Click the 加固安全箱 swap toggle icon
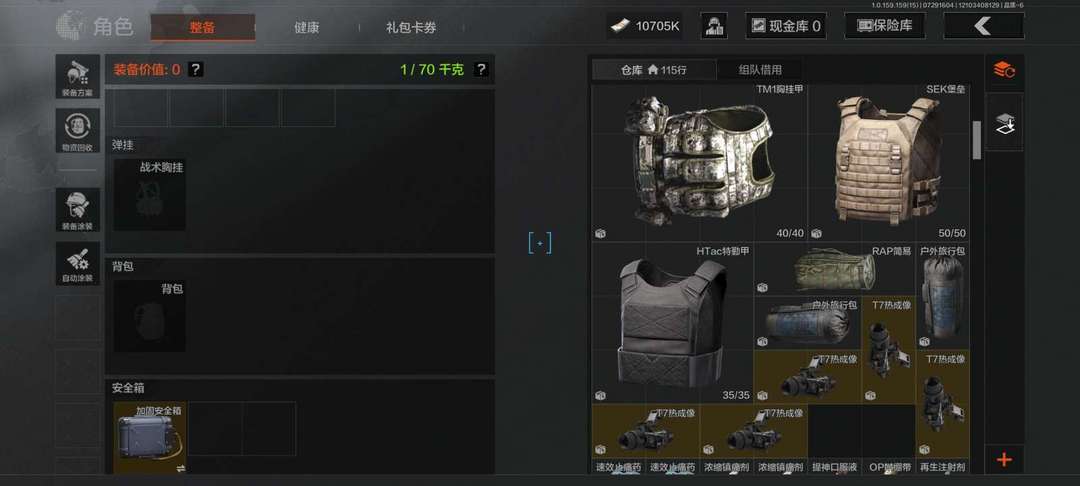The width and height of the screenshot is (1080, 486). coord(180,468)
